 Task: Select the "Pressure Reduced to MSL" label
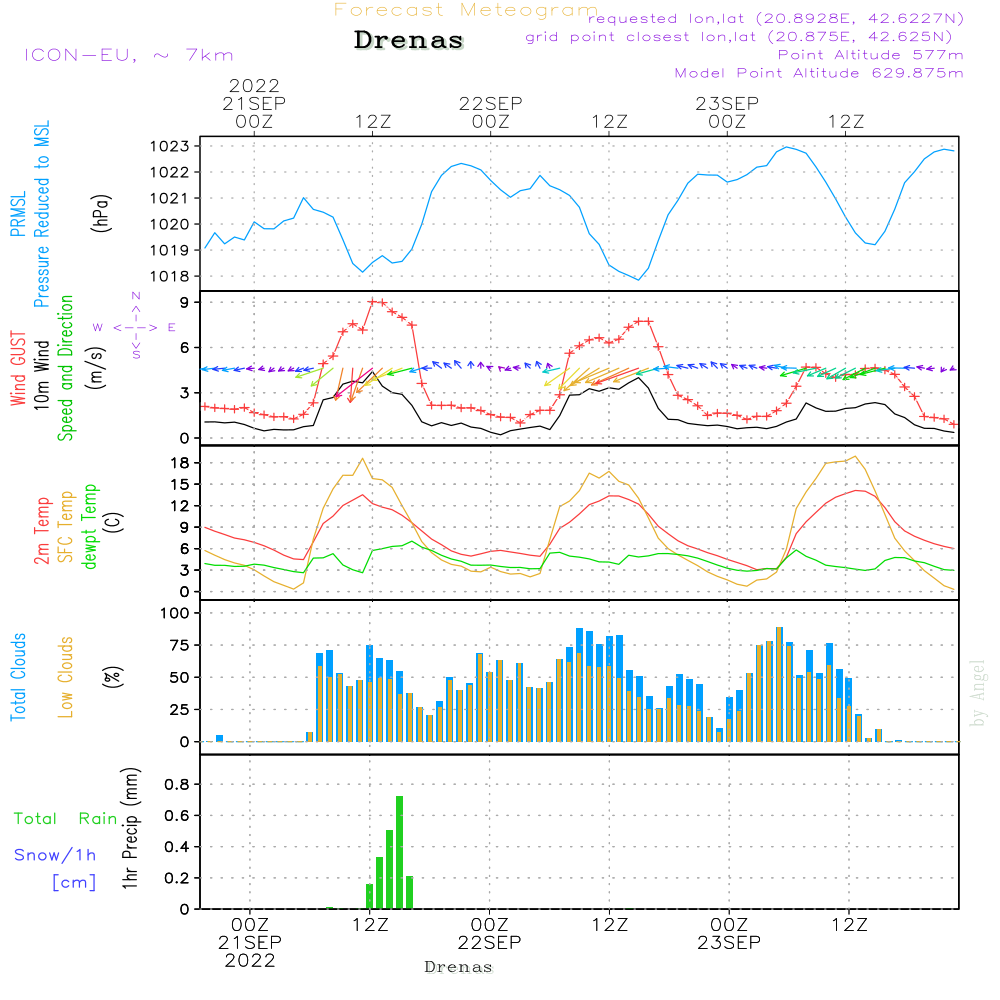41,214
